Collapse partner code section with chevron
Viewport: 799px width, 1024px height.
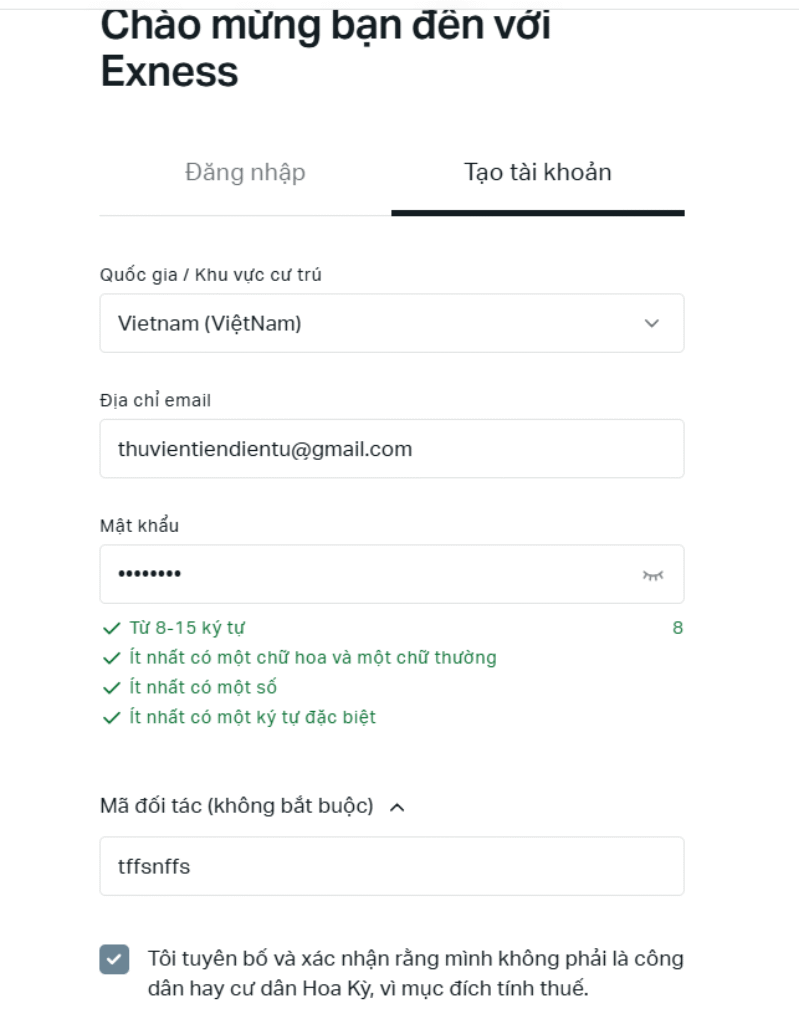point(397,807)
